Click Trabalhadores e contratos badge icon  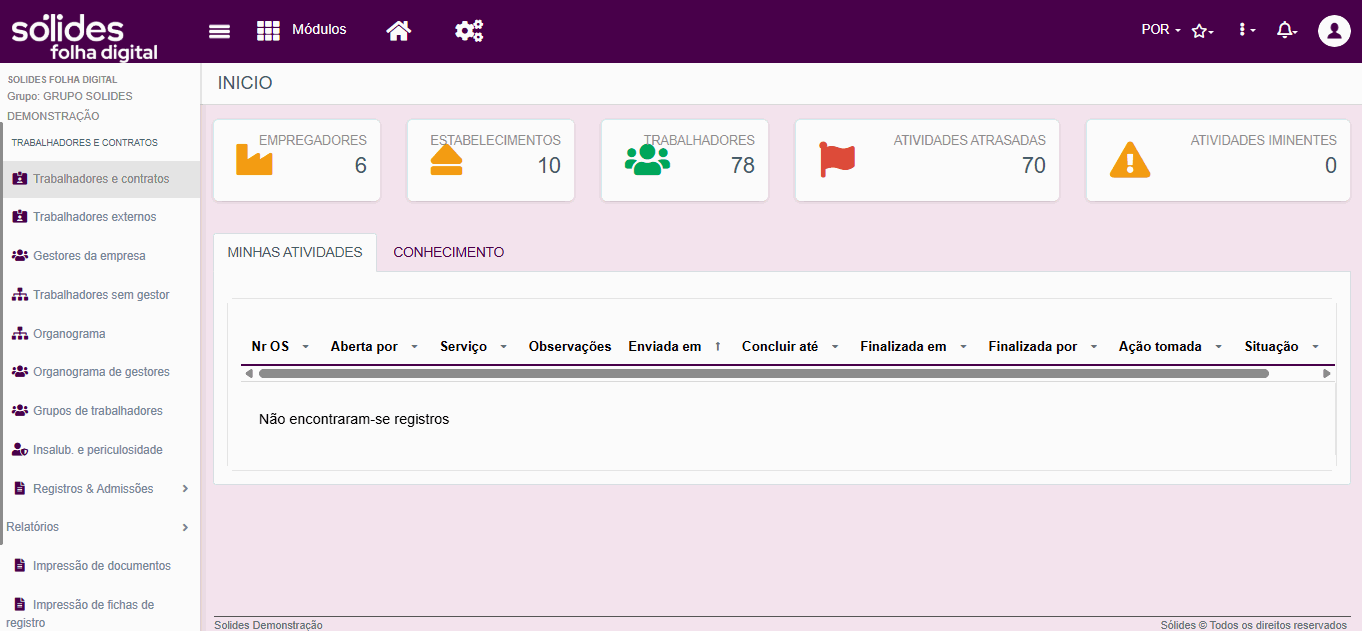pos(19,179)
